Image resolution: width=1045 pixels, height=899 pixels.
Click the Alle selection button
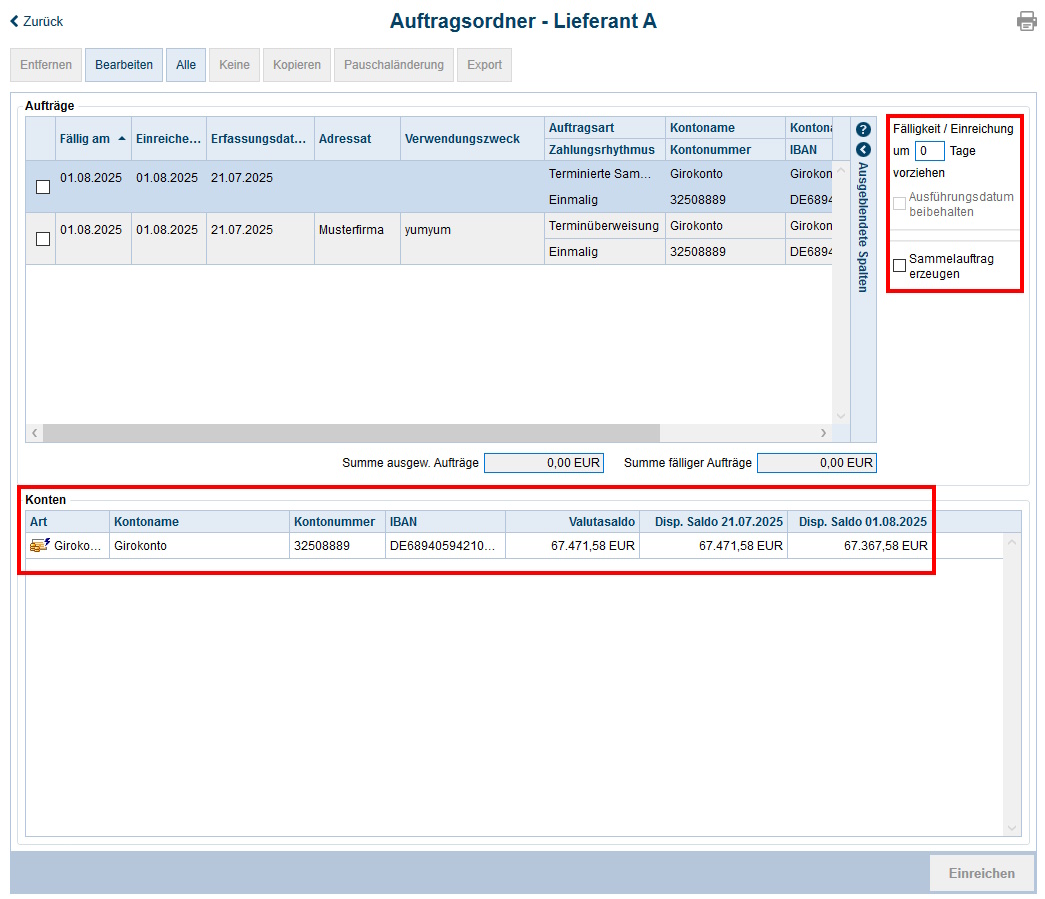(186, 65)
